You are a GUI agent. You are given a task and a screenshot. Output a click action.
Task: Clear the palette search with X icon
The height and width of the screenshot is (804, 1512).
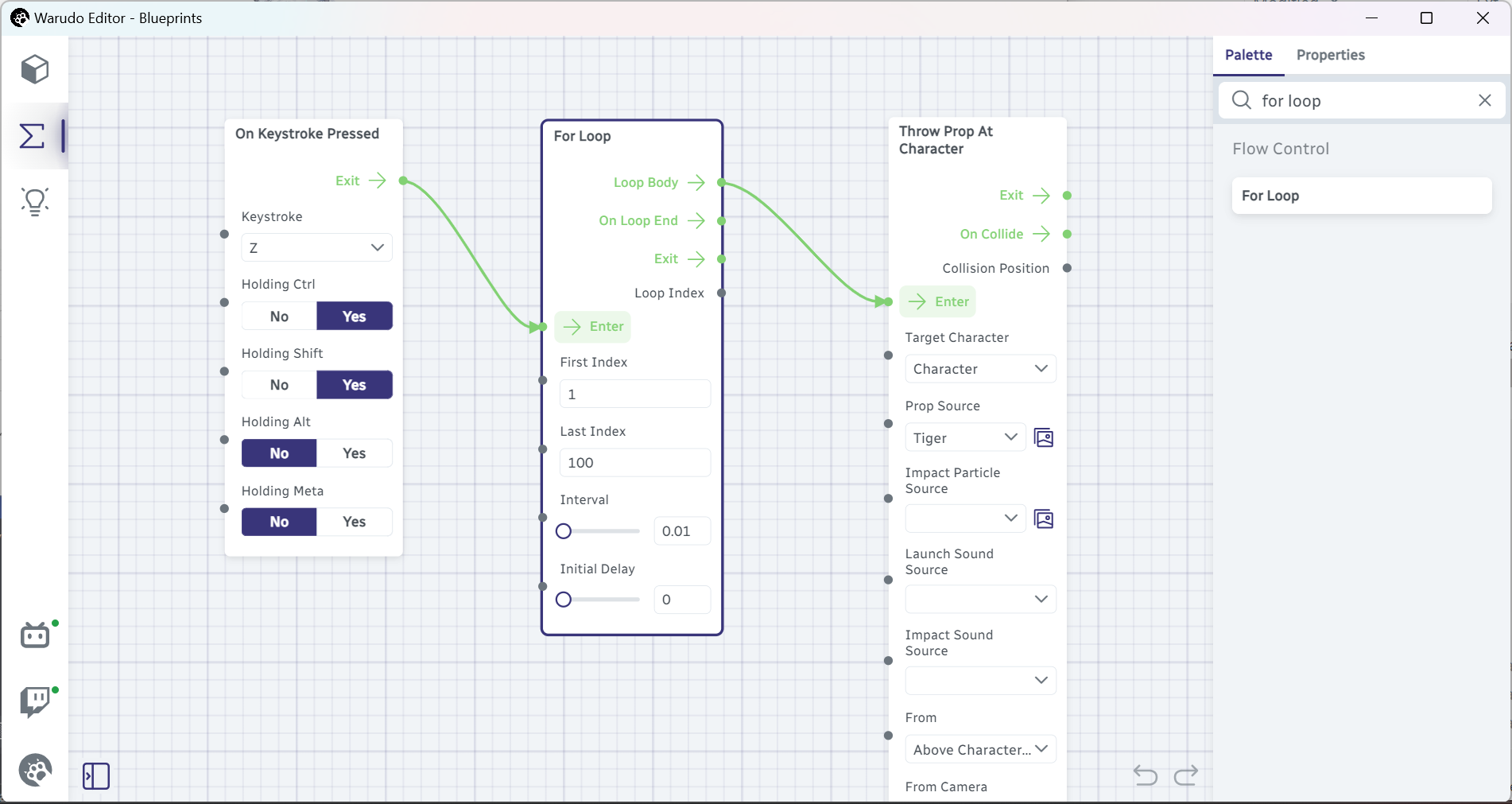[x=1484, y=100]
